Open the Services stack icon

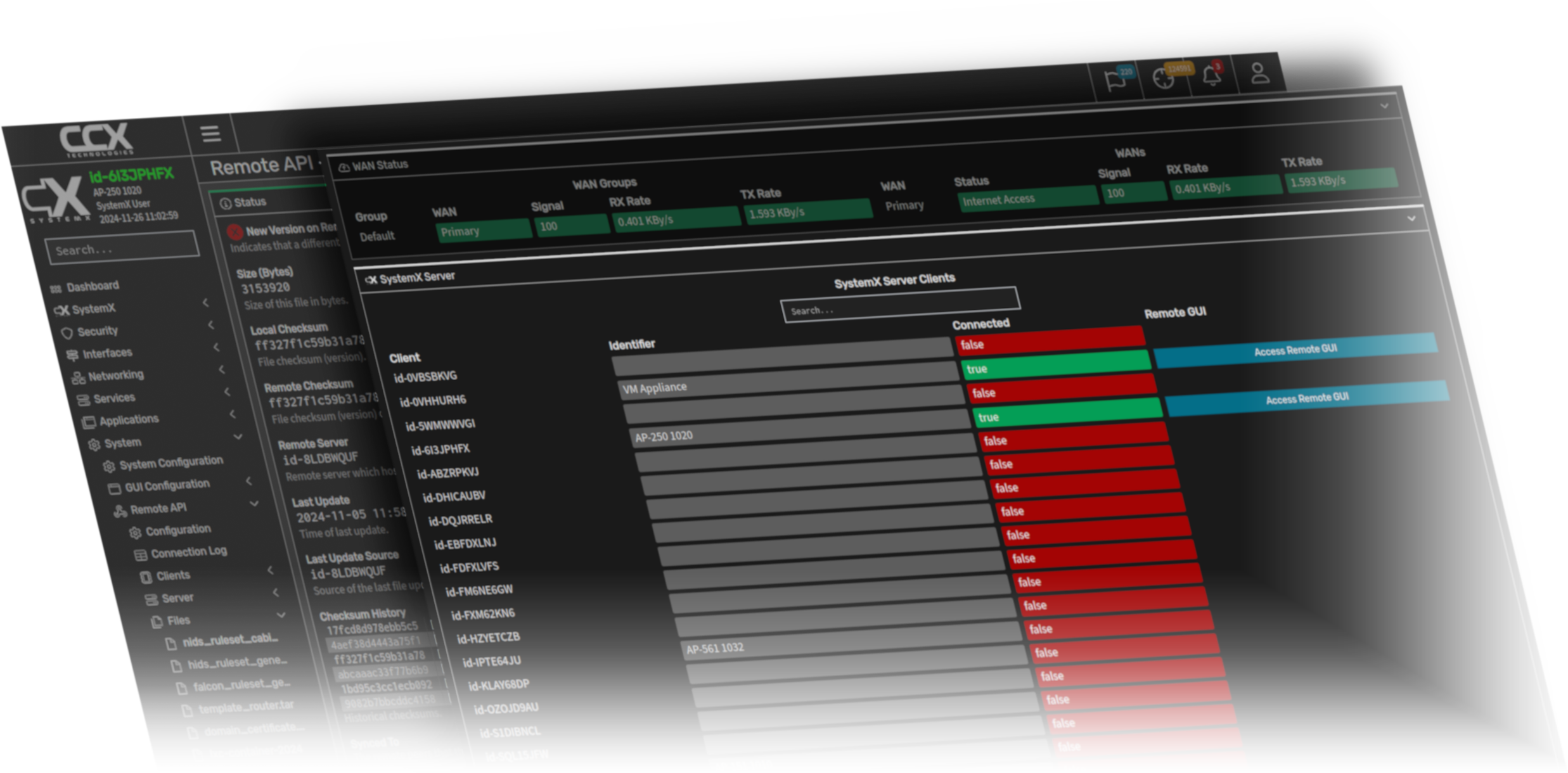click(x=83, y=398)
